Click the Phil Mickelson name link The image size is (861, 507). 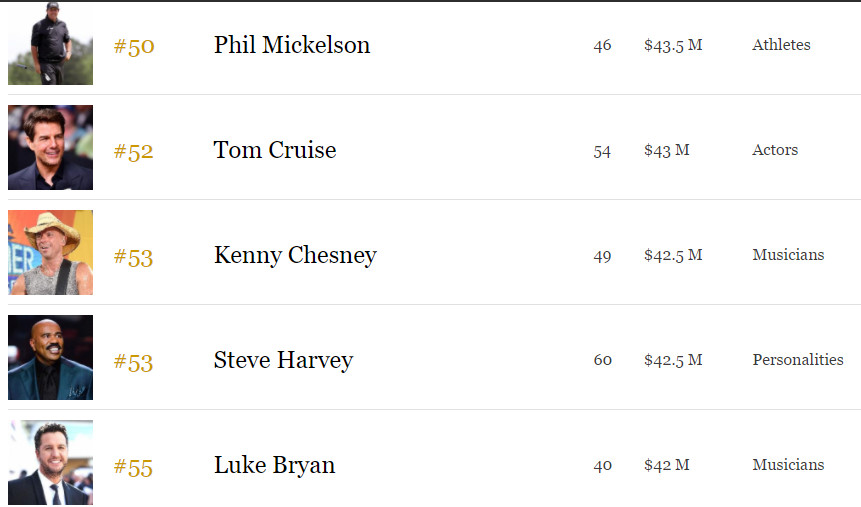(x=292, y=45)
